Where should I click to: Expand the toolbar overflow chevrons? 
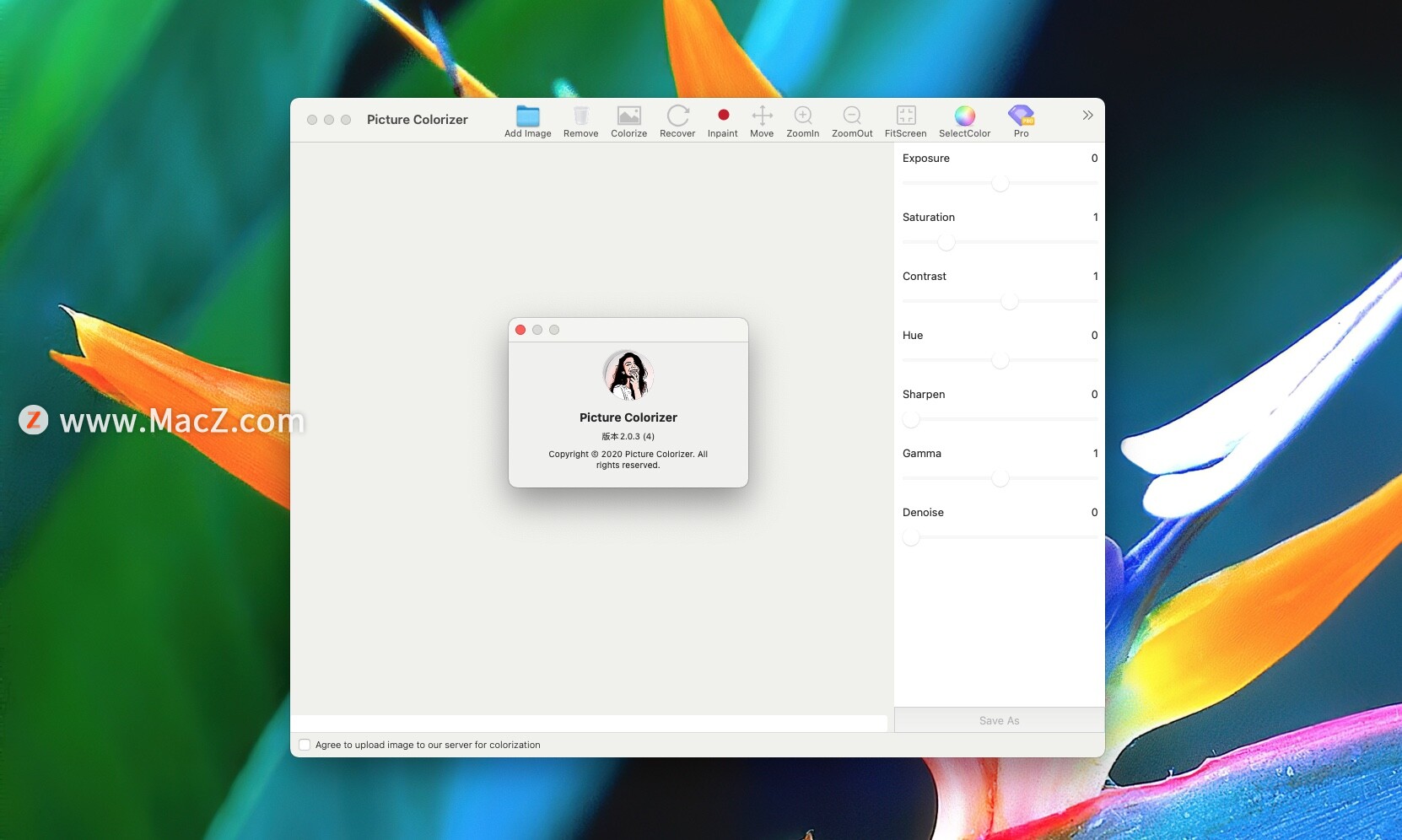[x=1087, y=116]
